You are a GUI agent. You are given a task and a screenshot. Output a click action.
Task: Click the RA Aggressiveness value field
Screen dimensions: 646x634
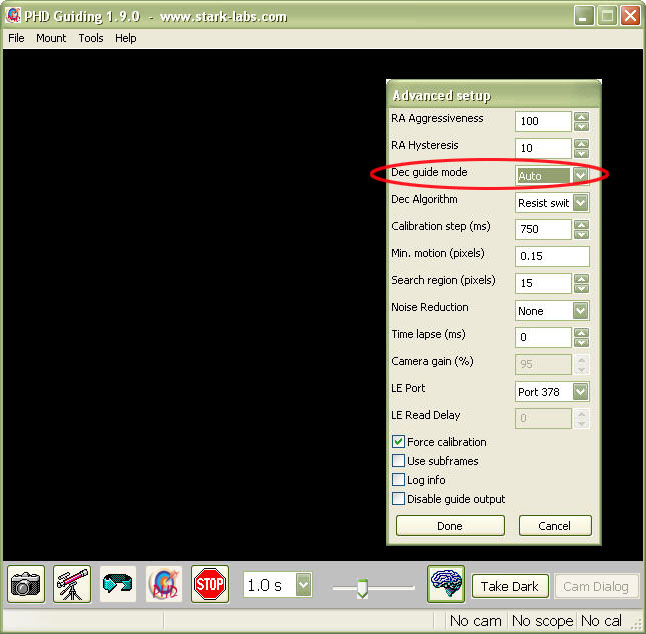(543, 121)
